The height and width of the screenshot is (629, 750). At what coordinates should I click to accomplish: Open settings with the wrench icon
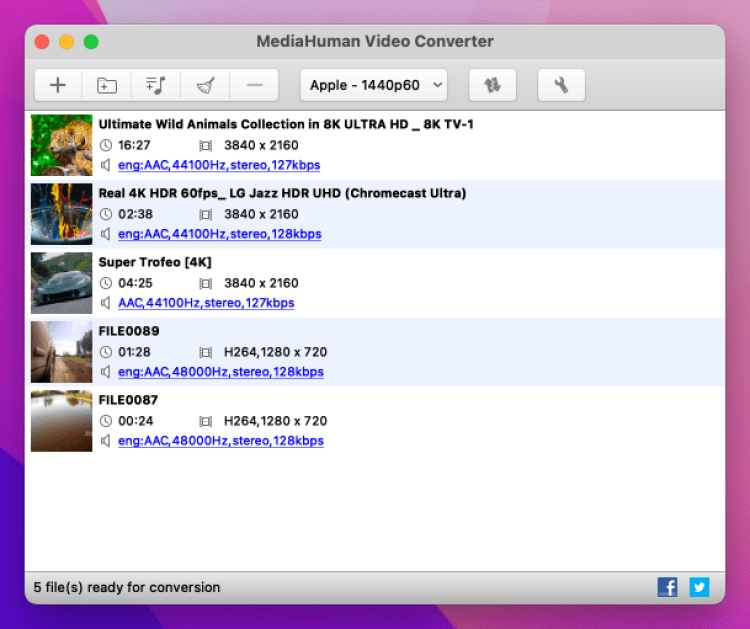(x=561, y=85)
